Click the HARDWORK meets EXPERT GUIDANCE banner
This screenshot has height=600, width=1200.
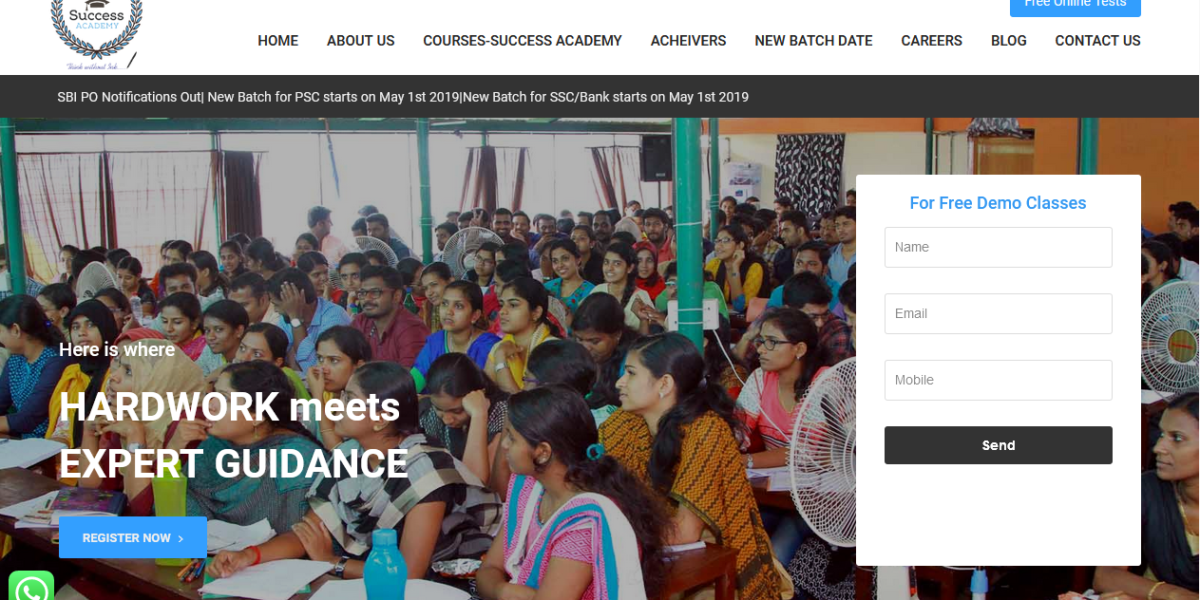click(233, 435)
